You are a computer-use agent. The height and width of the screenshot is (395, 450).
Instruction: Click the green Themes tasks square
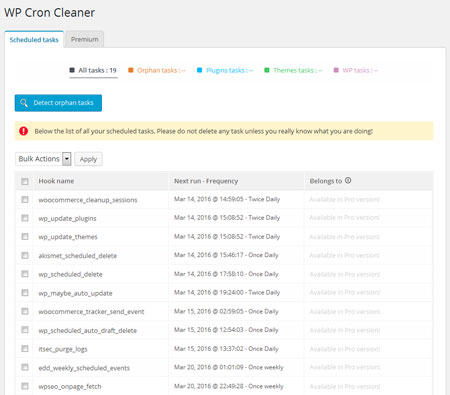267,70
